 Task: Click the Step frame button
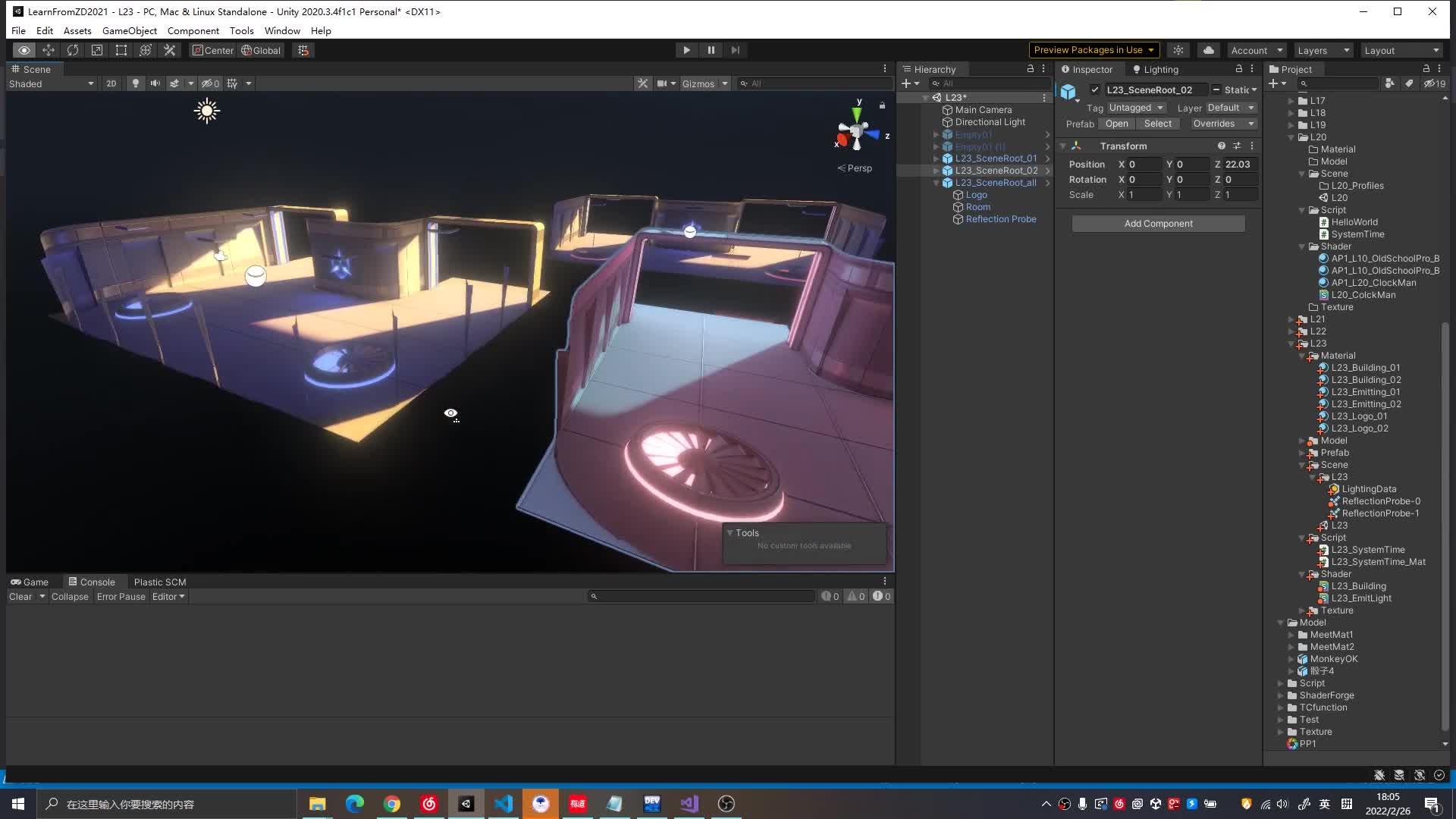[x=735, y=50]
